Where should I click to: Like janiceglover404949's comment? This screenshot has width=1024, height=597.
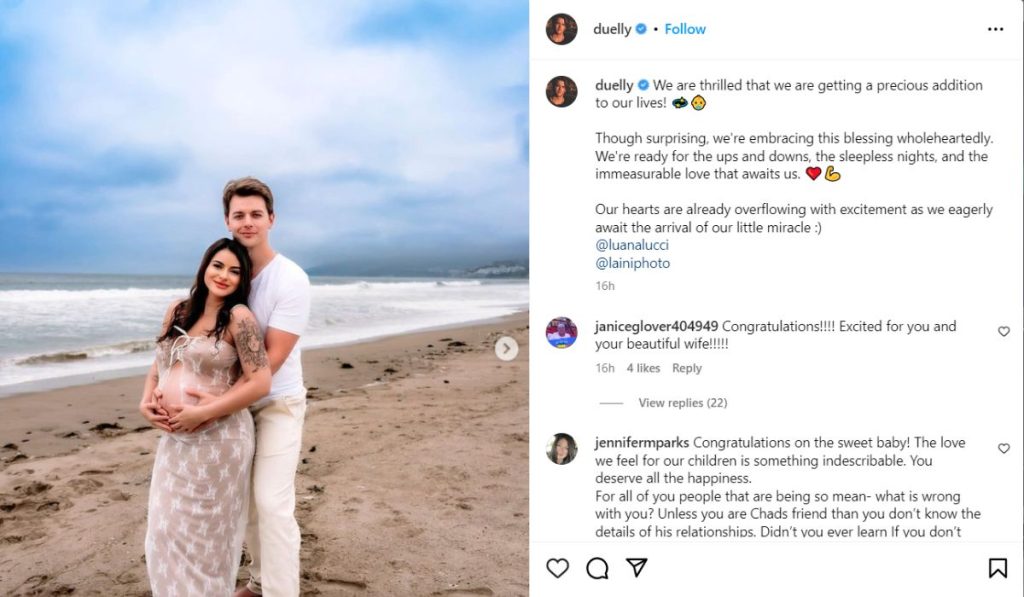tap(1004, 331)
